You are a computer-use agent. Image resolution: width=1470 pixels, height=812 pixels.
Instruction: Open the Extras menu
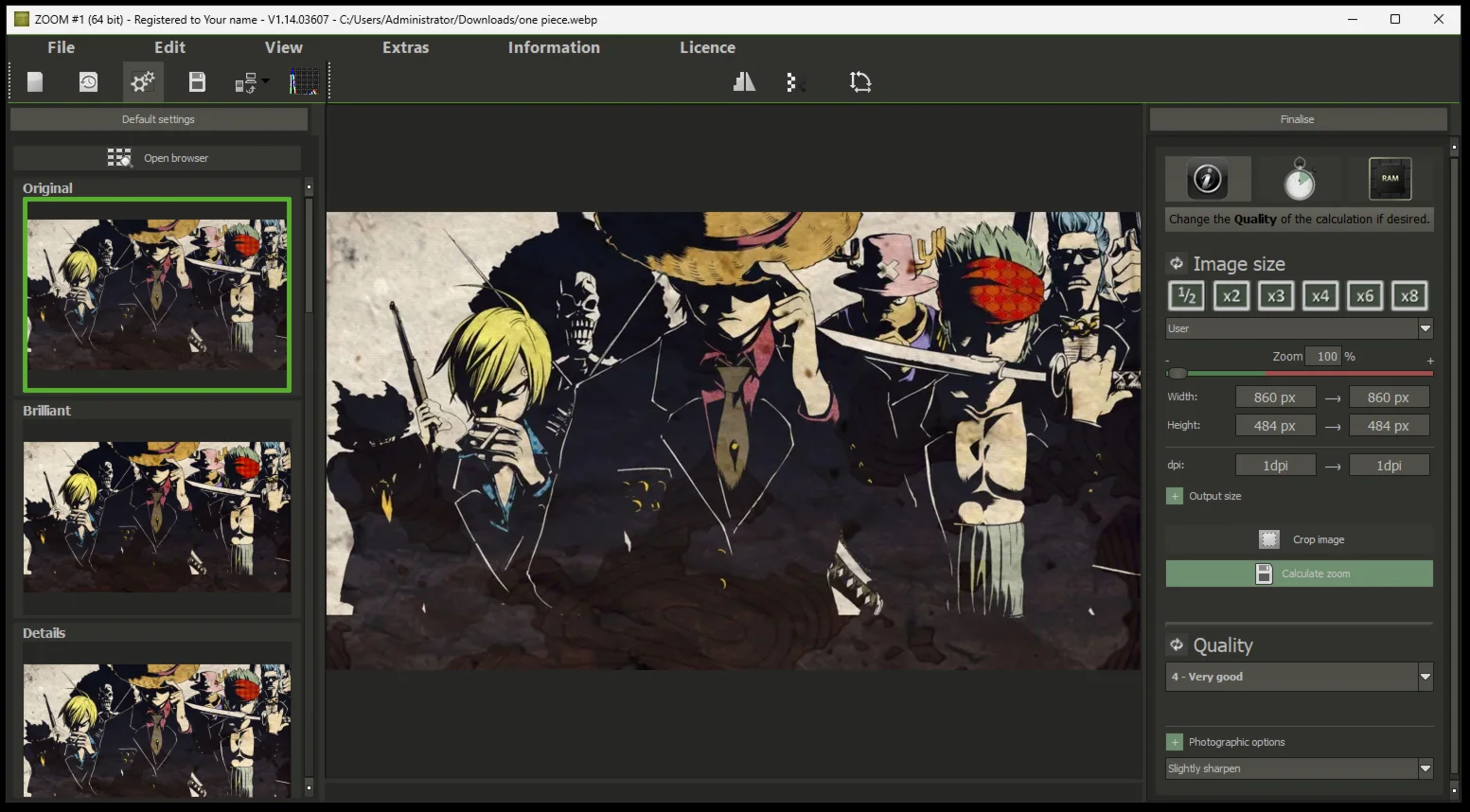(x=405, y=47)
